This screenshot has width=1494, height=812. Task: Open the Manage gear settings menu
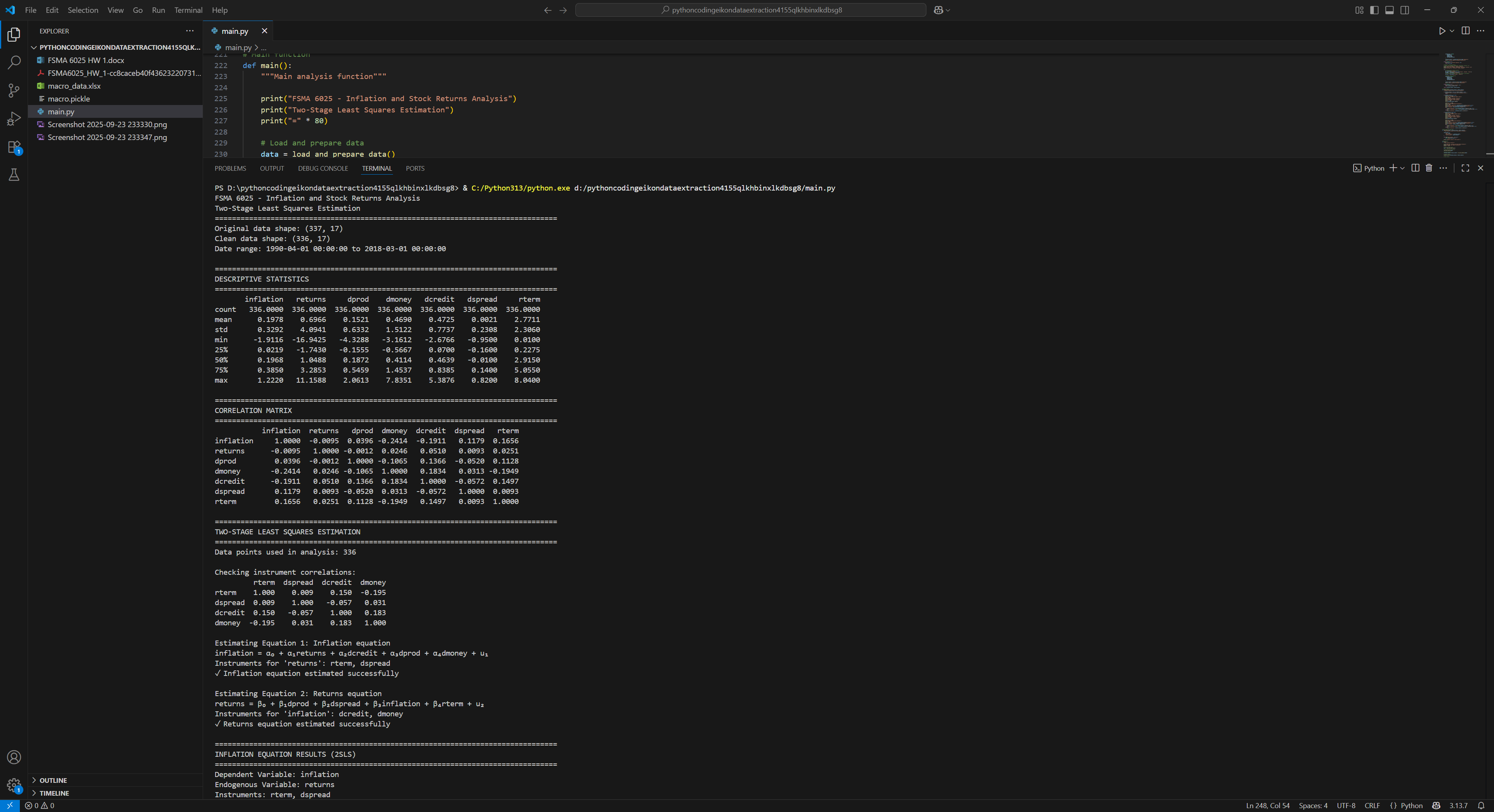click(x=14, y=785)
